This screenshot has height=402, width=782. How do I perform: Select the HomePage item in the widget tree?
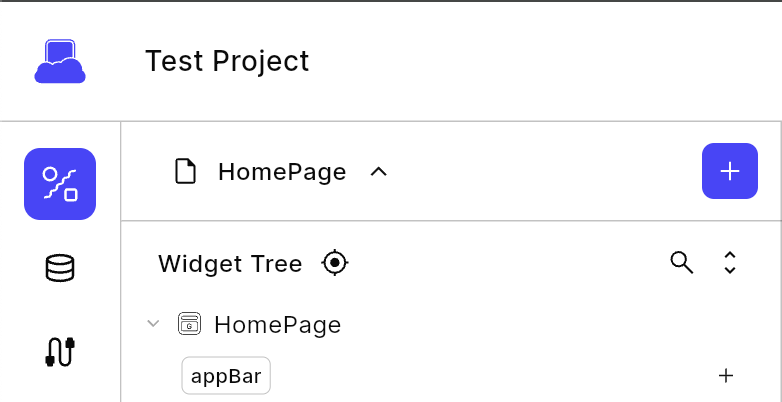(277, 324)
